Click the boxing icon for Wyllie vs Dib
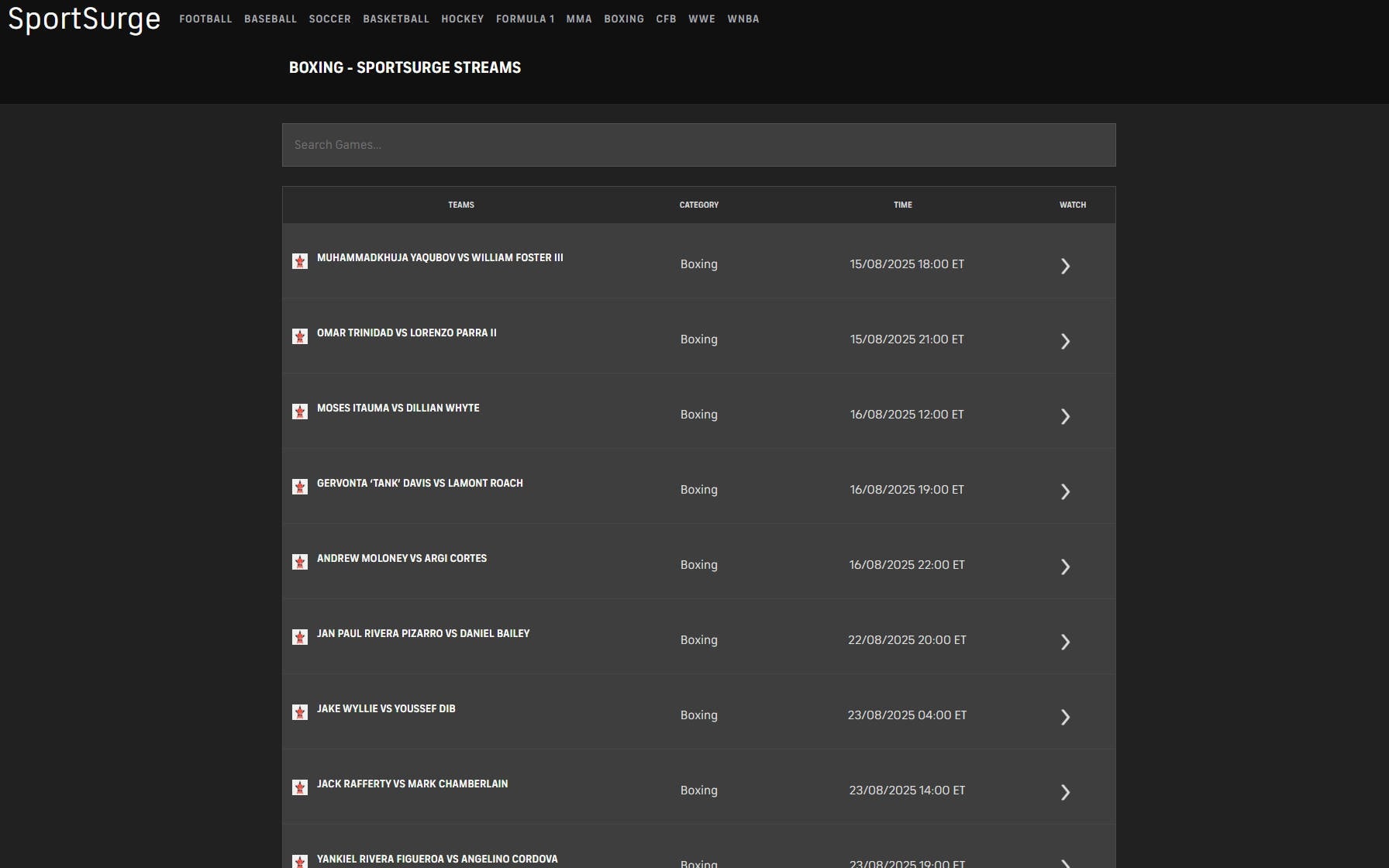Viewport: 1389px width, 868px height. pyautogui.click(x=300, y=712)
